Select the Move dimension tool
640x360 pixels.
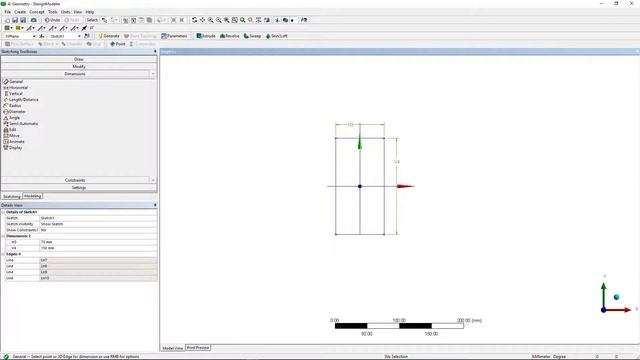pyautogui.click(x=11, y=136)
